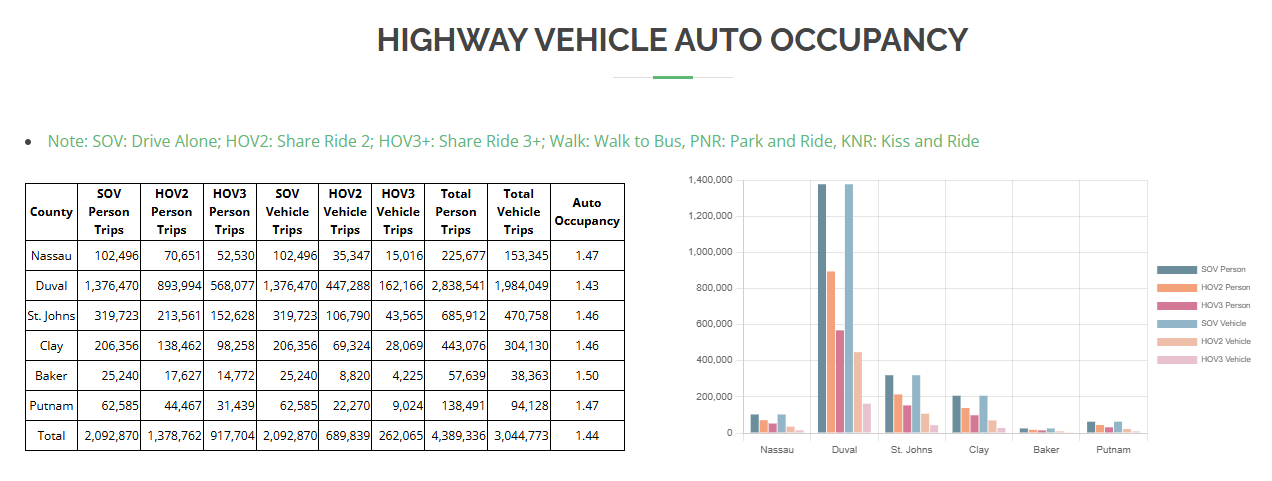Image resolution: width=1272 pixels, height=481 pixels.
Task: Click the Nassau label on chart x-axis
Action: (x=777, y=450)
